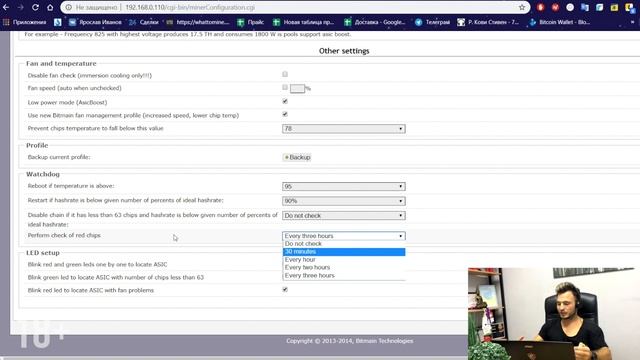Show the hidden bookmarks overflow chevron
Viewport: 640px width, 360px height.
632,22
